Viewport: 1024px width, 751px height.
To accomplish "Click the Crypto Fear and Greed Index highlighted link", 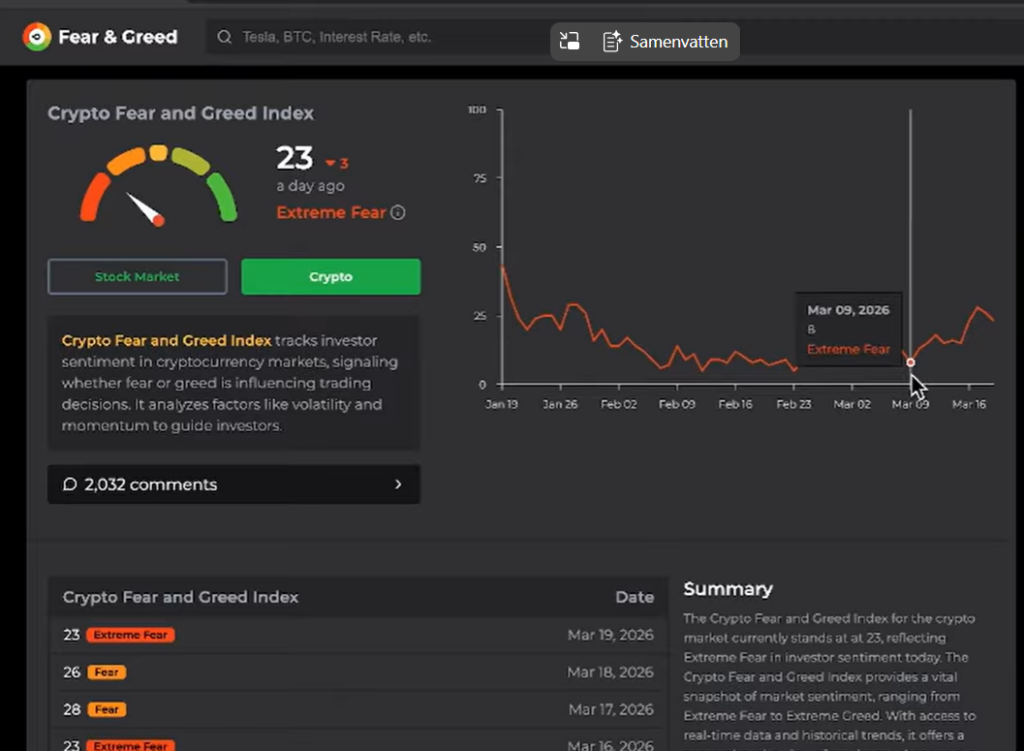I will (x=166, y=340).
